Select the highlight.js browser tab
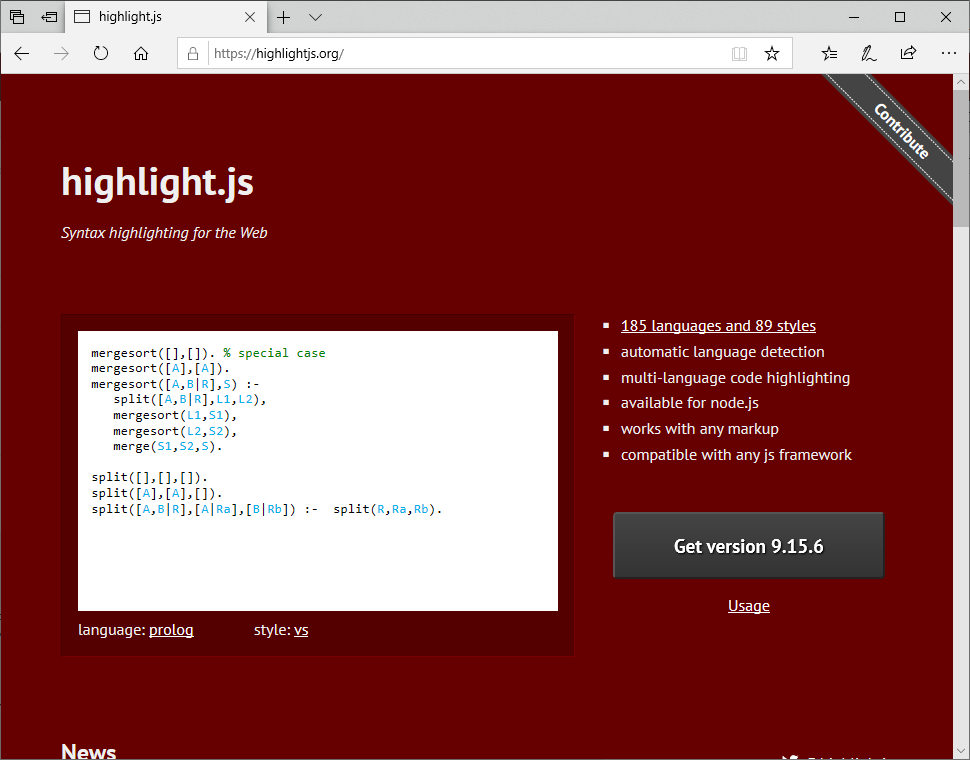Screen dimensions: 970x760 (x=166, y=17)
